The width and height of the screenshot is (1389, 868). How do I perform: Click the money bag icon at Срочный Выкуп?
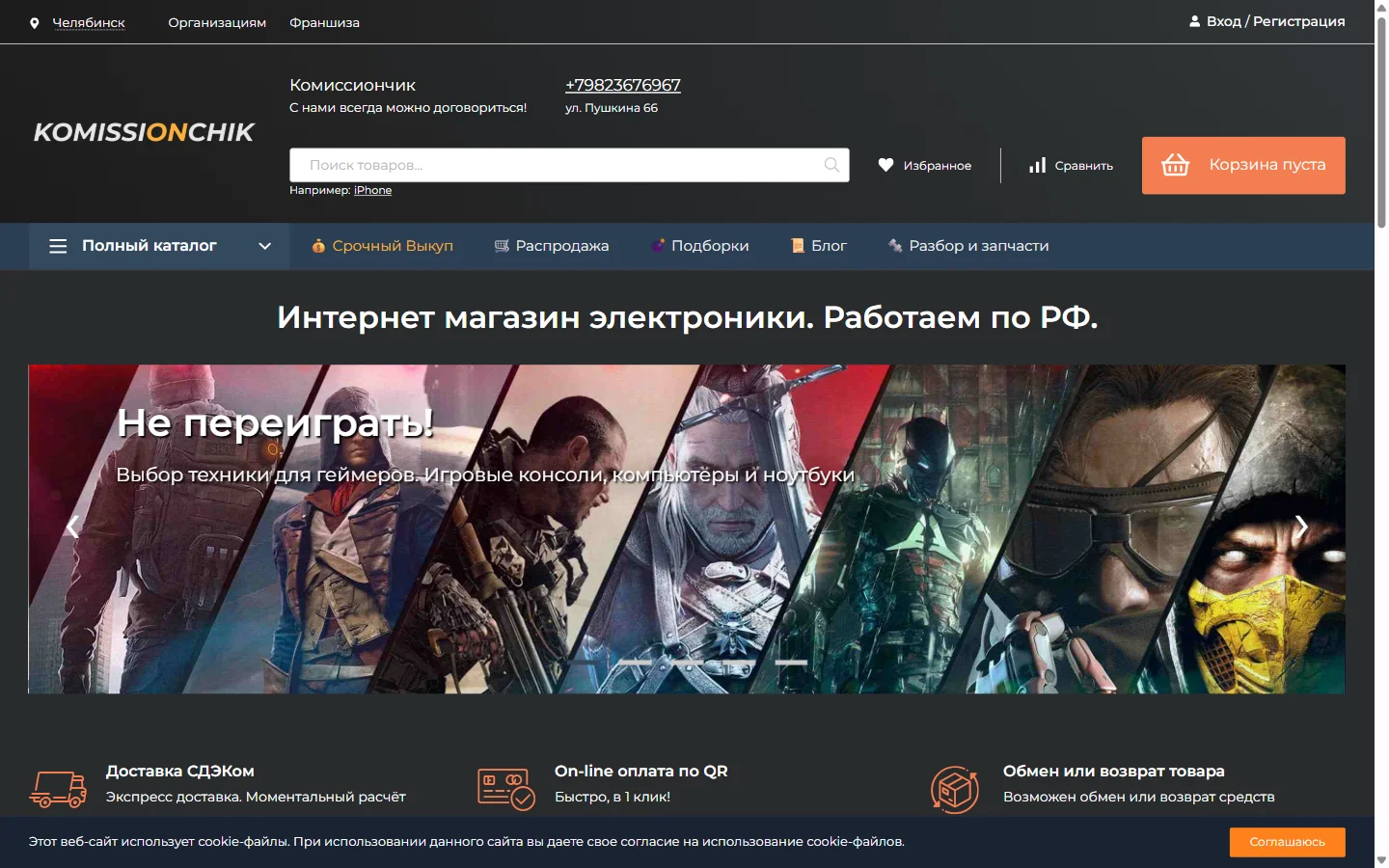tap(318, 246)
